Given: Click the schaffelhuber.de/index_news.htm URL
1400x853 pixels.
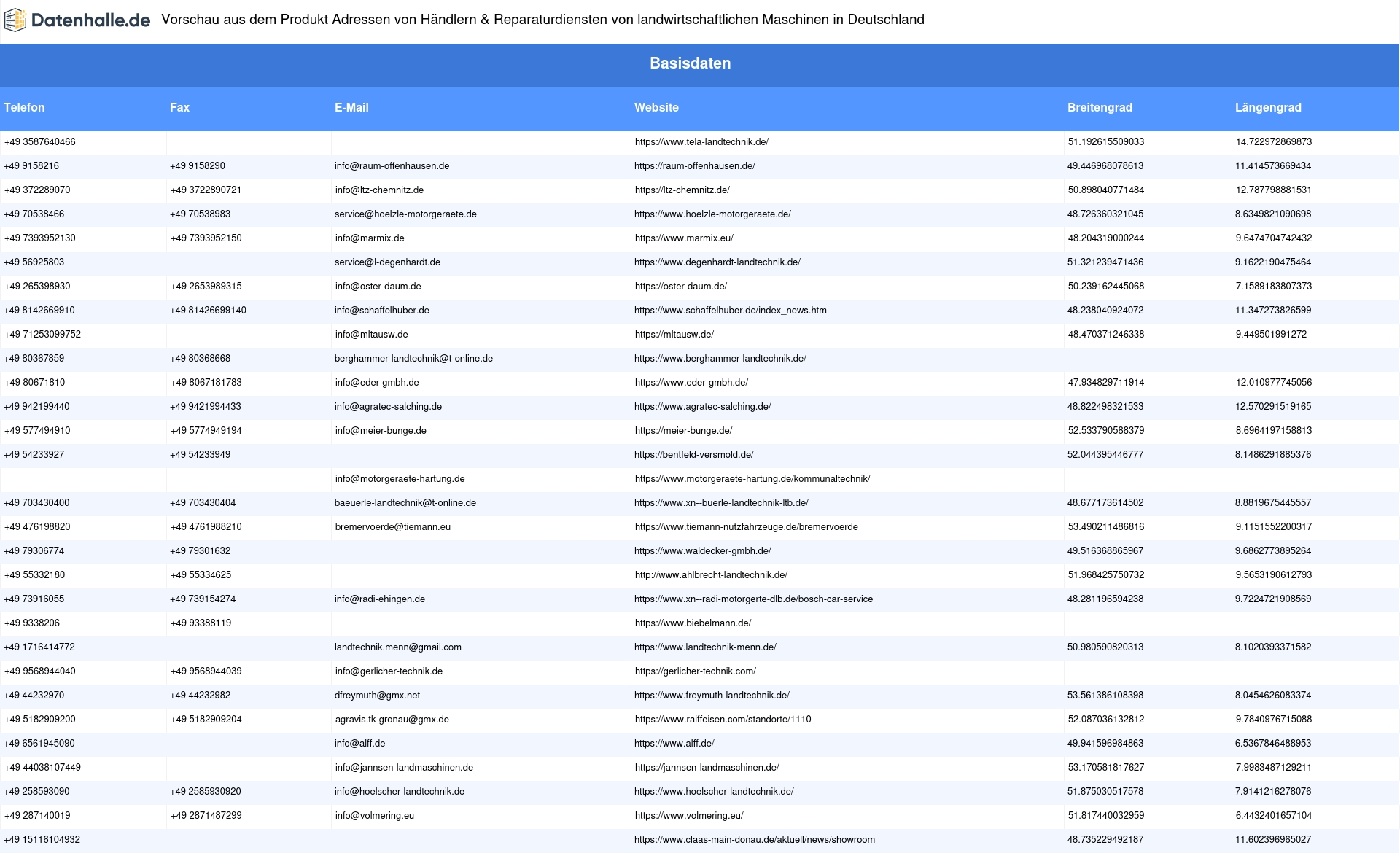Looking at the screenshot, I should pos(731,311).
